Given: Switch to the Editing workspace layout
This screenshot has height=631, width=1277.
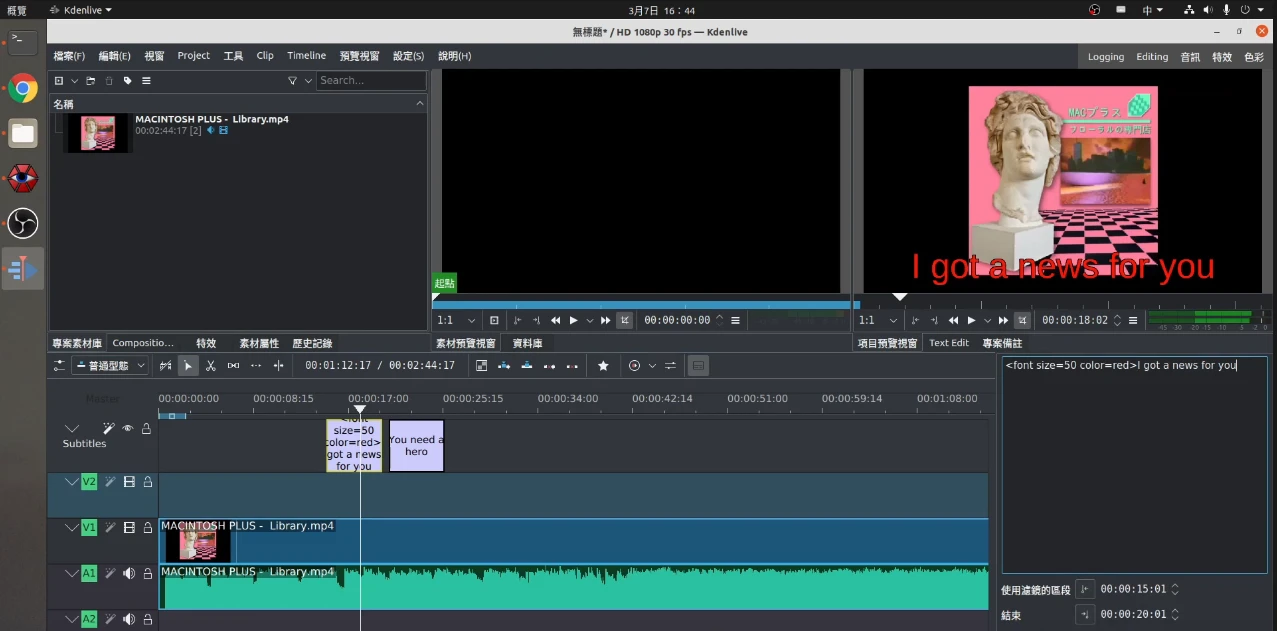Looking at the screenshot, I should coord(1151,57).
